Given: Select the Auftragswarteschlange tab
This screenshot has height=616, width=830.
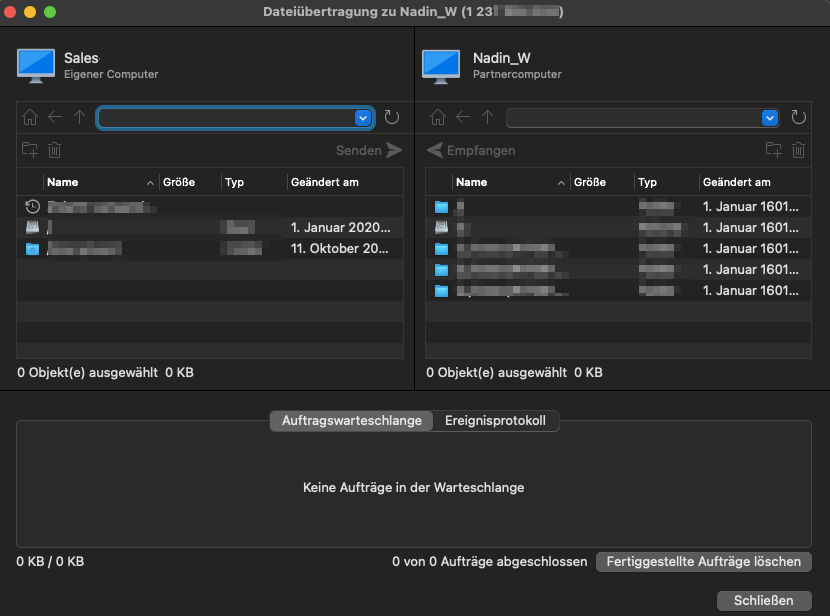Looking at the screenshot, I should click(x=351, y=421).
